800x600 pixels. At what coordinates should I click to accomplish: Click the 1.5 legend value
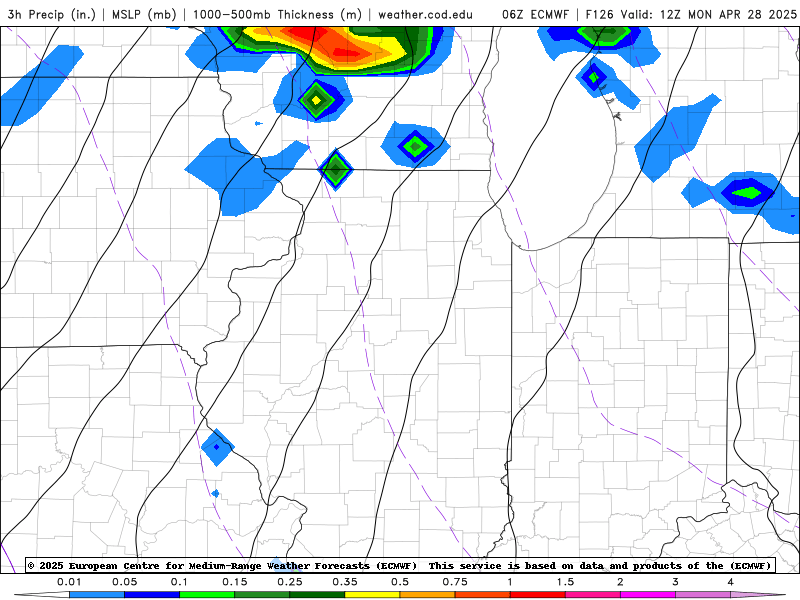tap(565, 582)
